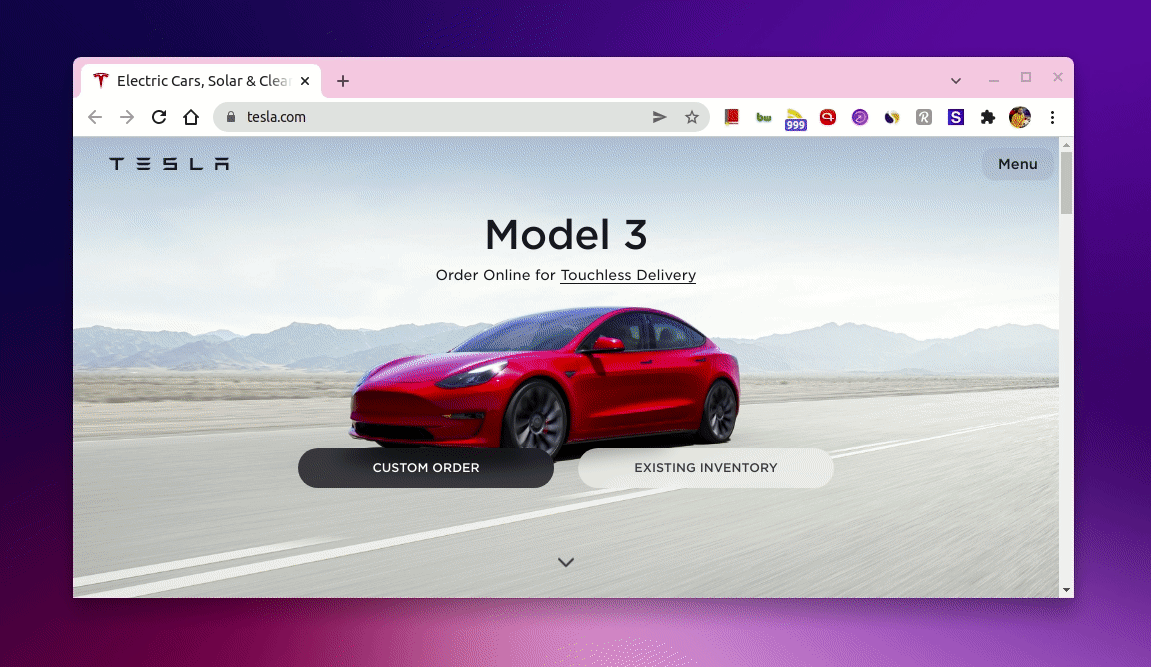Screen dimensions: 1151x667
Task: Open the red rounded-square extension
Action: (827, 117)
